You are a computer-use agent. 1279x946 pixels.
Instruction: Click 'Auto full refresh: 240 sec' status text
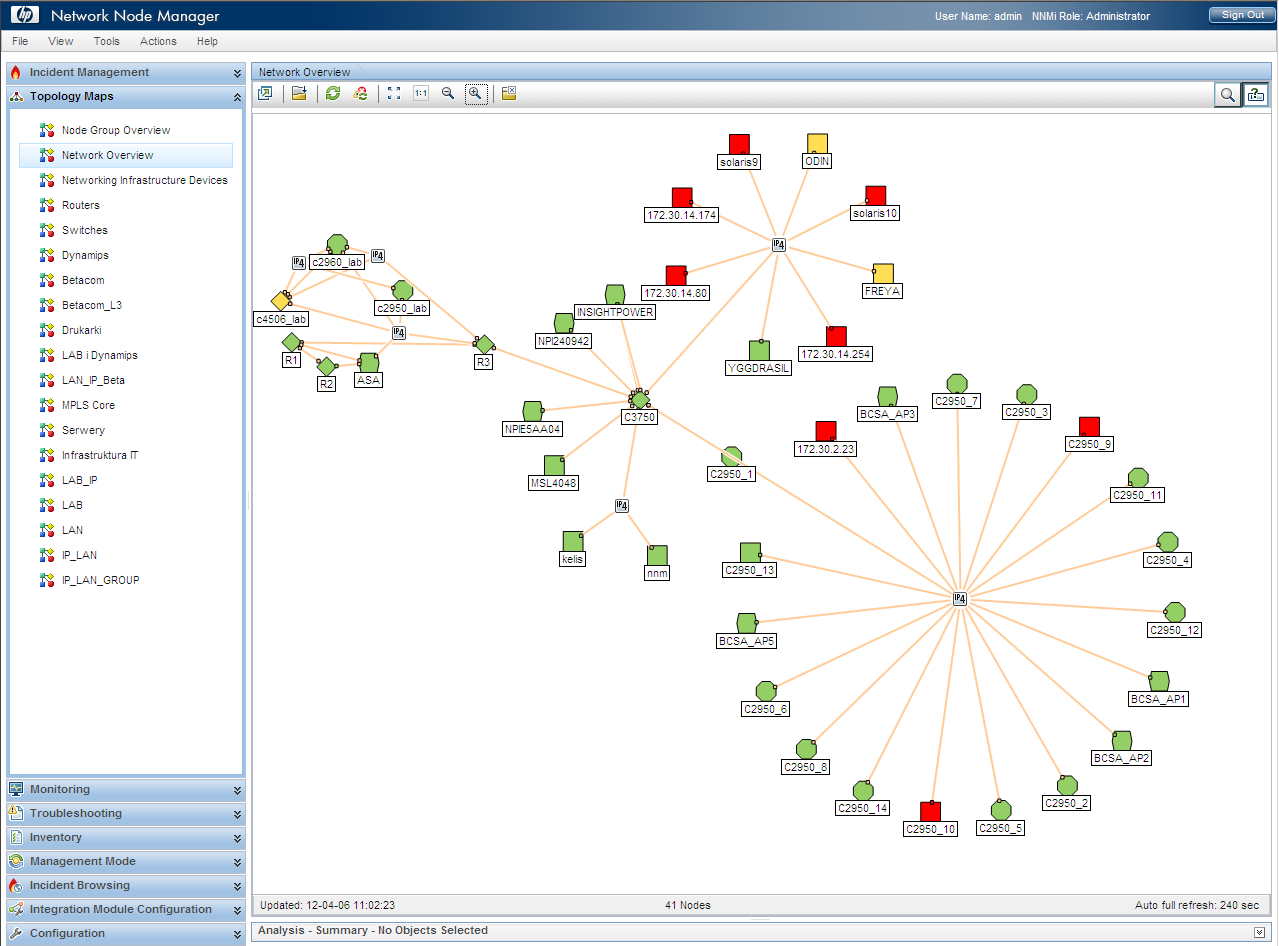point(1197,905)
